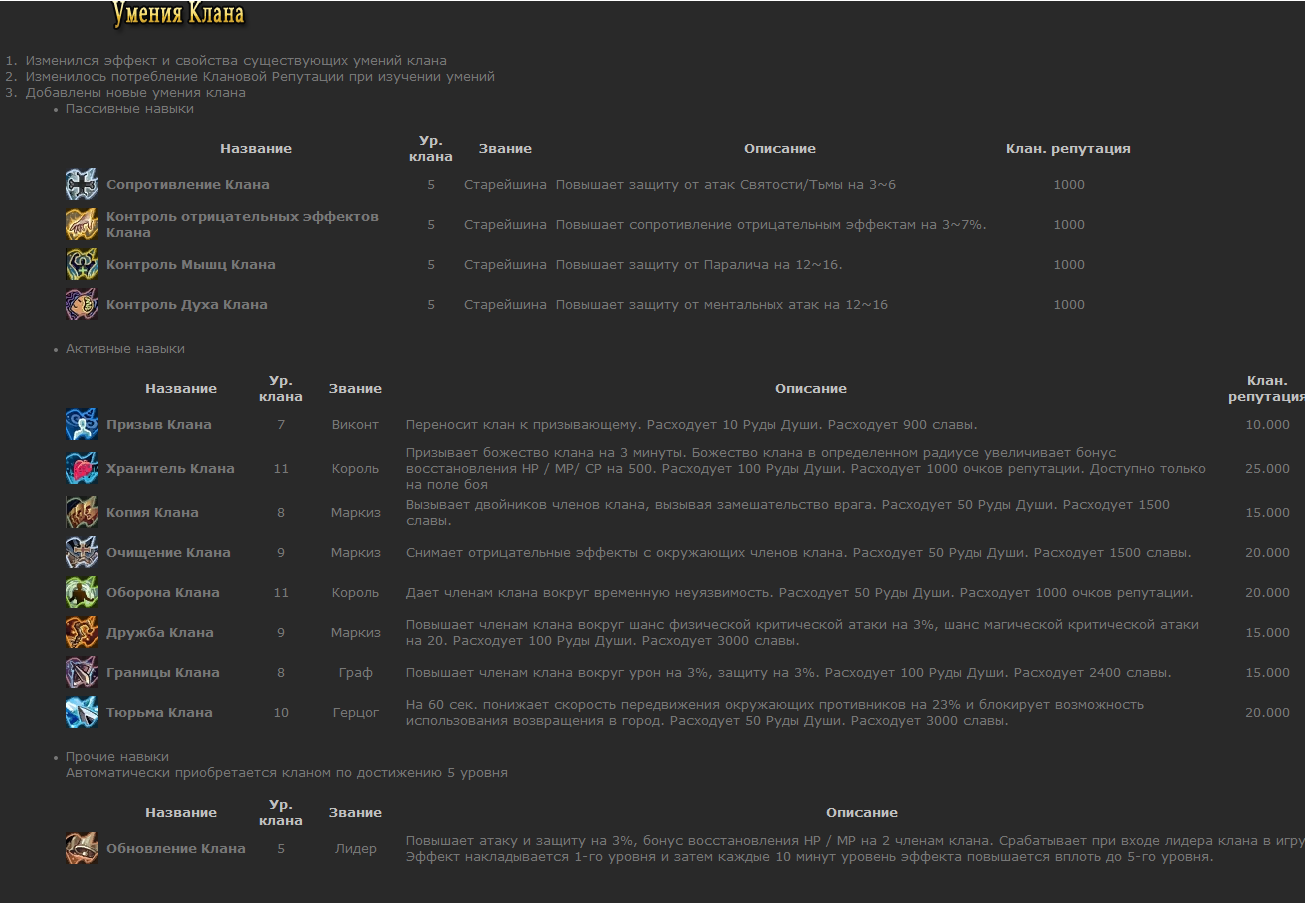Click list line Добавлены новые умения клана
This screenshot has width=1305, height=903.
point(136,92)
